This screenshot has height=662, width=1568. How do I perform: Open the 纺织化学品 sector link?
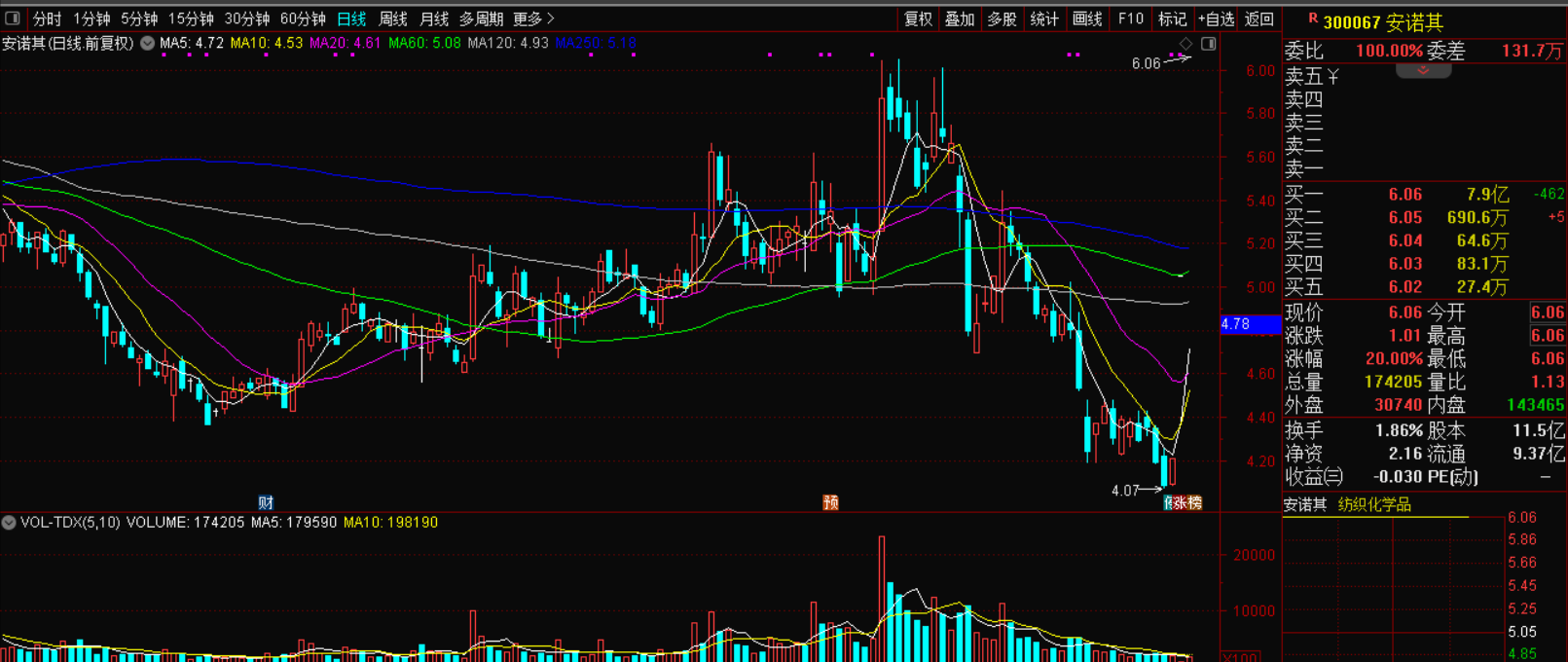pyautogui.click(x=1374, y=504)
